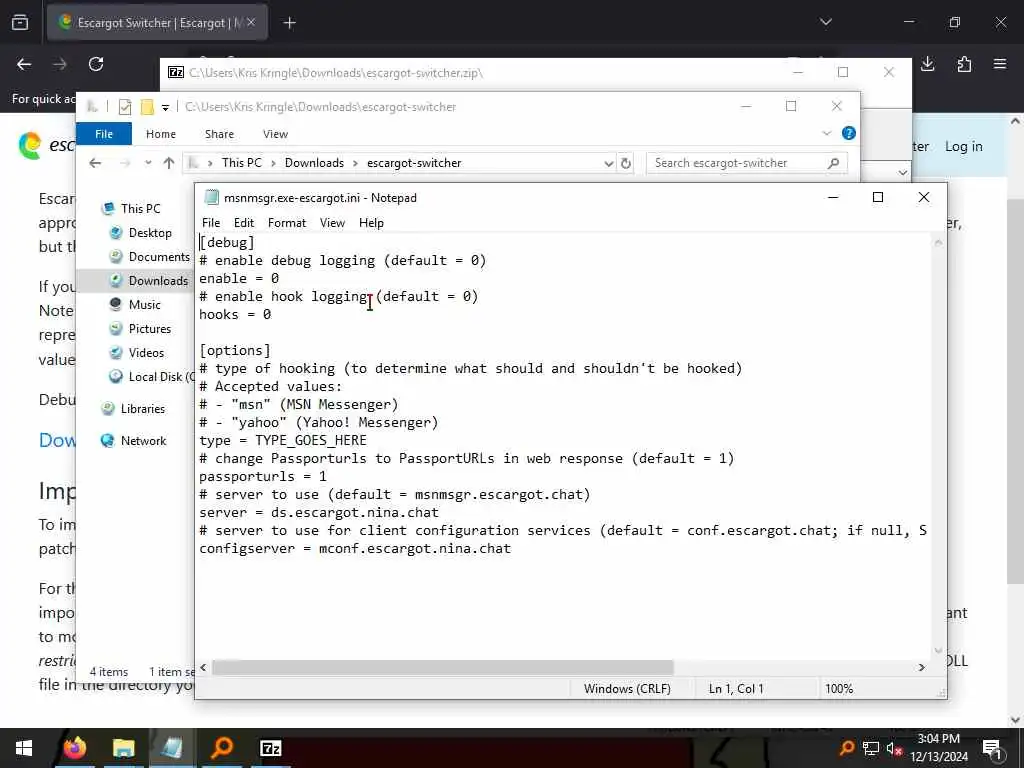Screen dimensions: 1024x768
Task: Click the Notepad horizontal scrollbar thumb
Action: coord(442,667)
